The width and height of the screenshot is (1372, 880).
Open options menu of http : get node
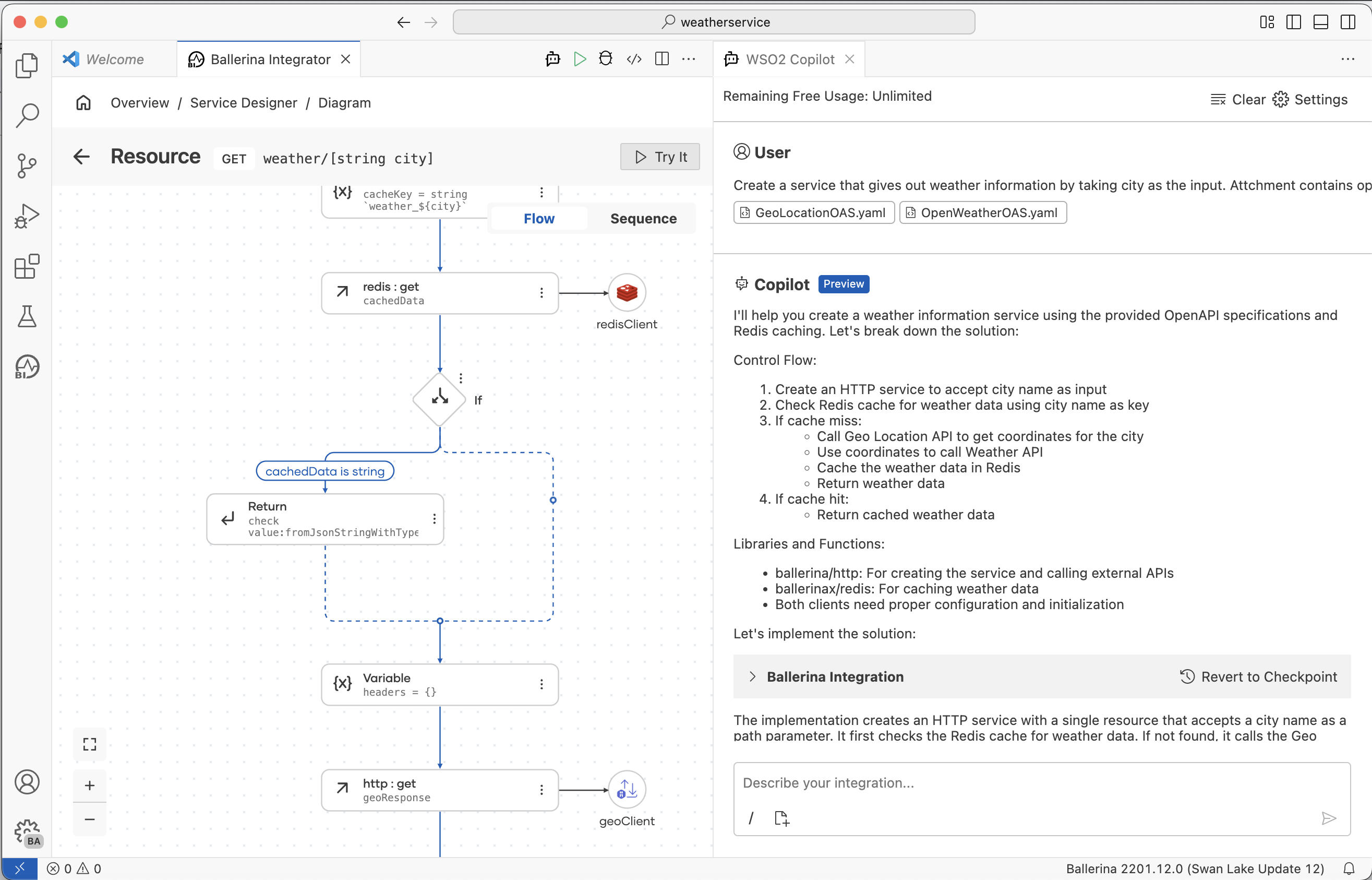542,790
